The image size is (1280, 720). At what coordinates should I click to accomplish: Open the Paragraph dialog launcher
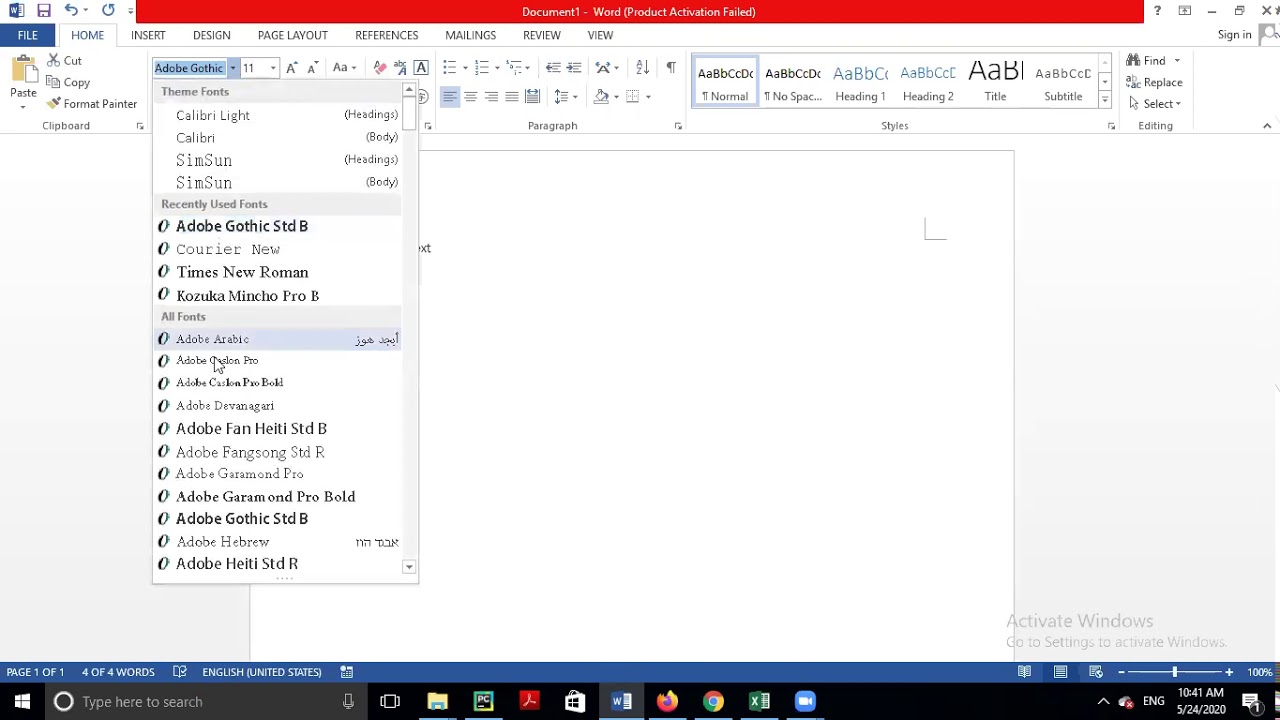point(678,126)
